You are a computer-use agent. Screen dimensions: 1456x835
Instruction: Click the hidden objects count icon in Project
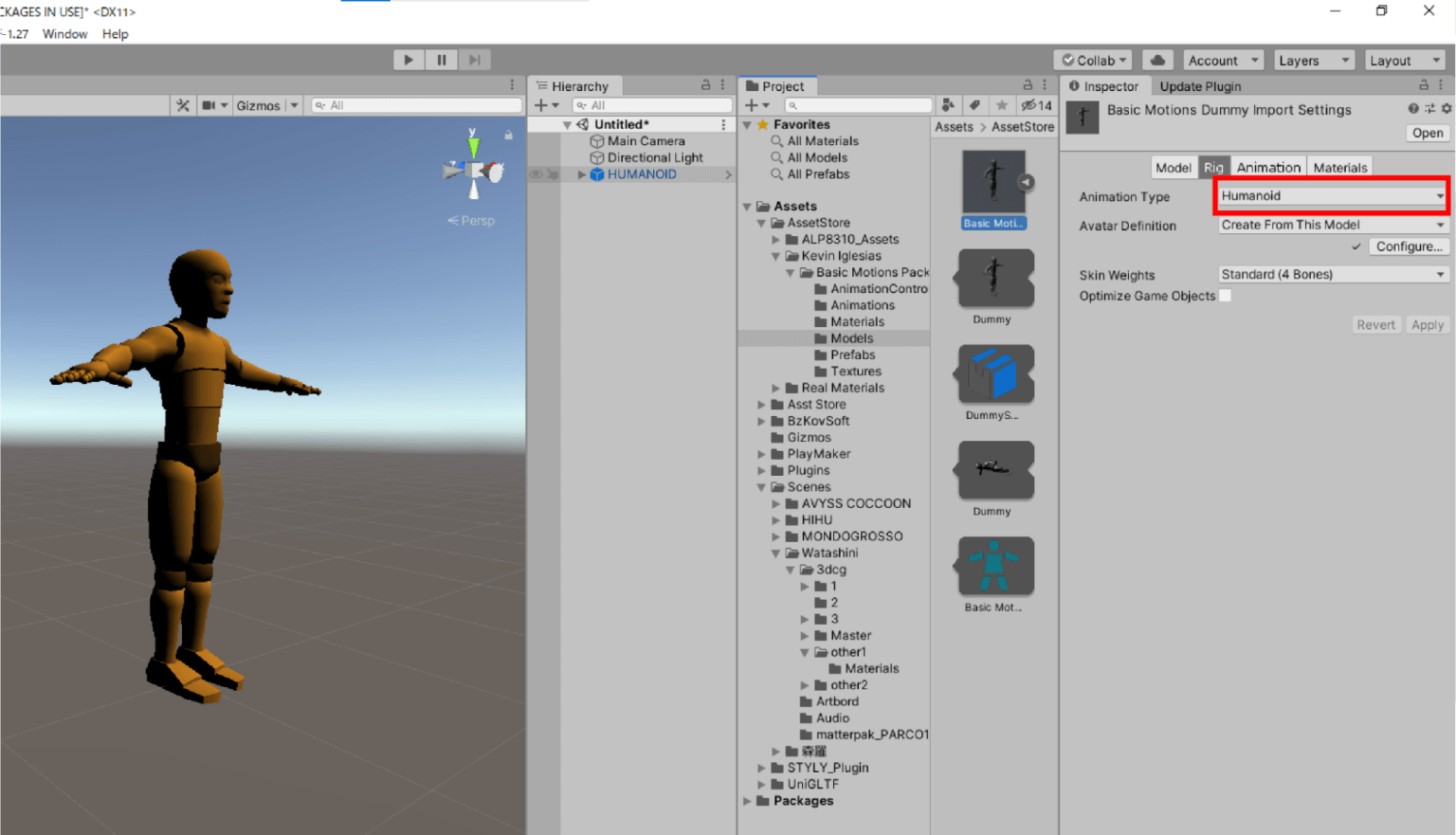[x=1034, y=106]
